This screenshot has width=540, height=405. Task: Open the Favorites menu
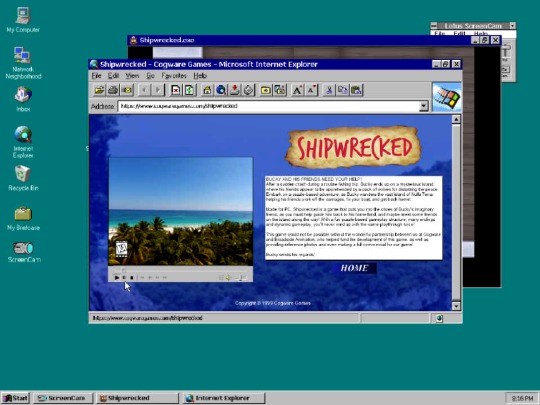pyautogui.click(x=174, y=76)
